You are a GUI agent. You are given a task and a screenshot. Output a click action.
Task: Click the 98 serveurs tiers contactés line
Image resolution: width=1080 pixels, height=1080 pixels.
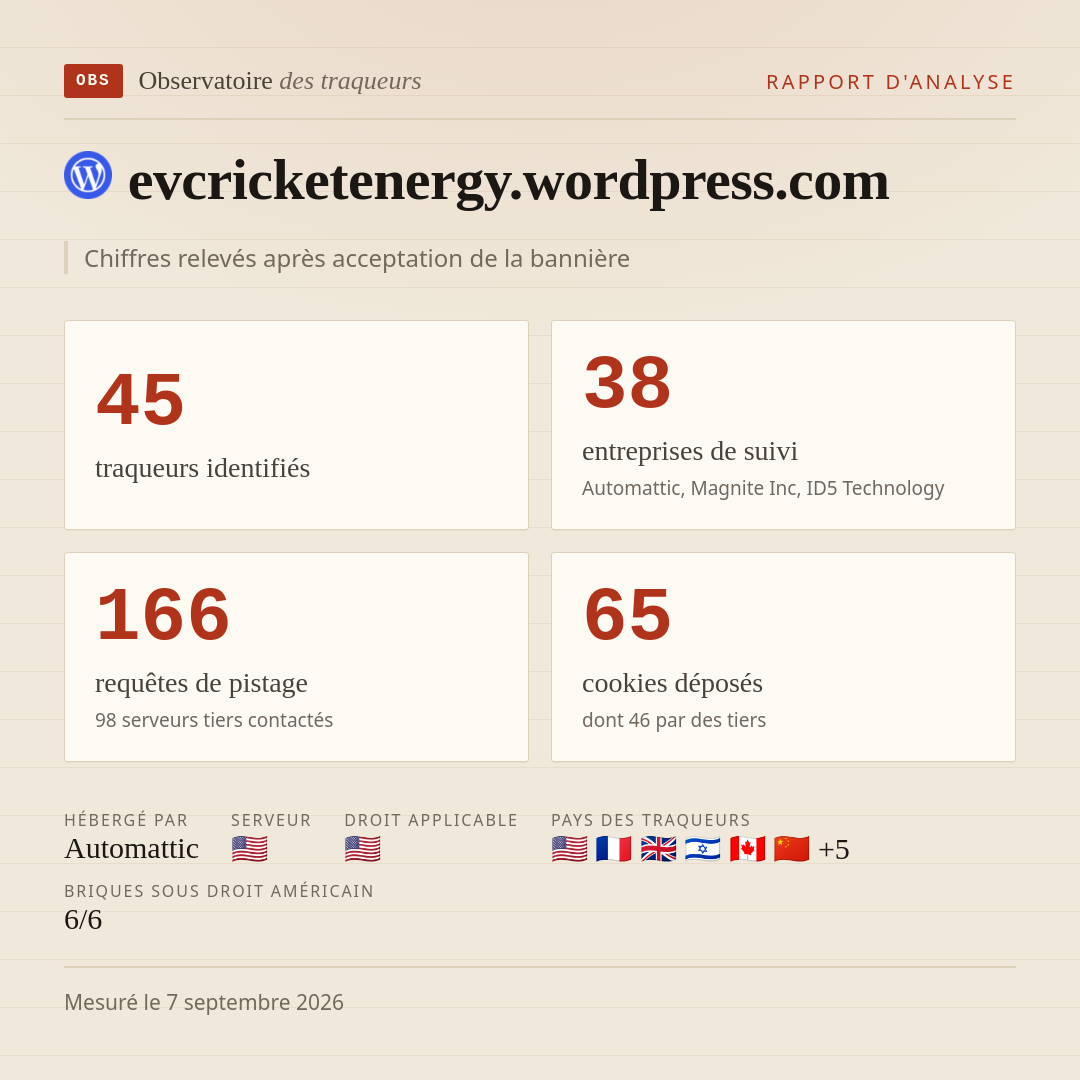pos(214,720)
